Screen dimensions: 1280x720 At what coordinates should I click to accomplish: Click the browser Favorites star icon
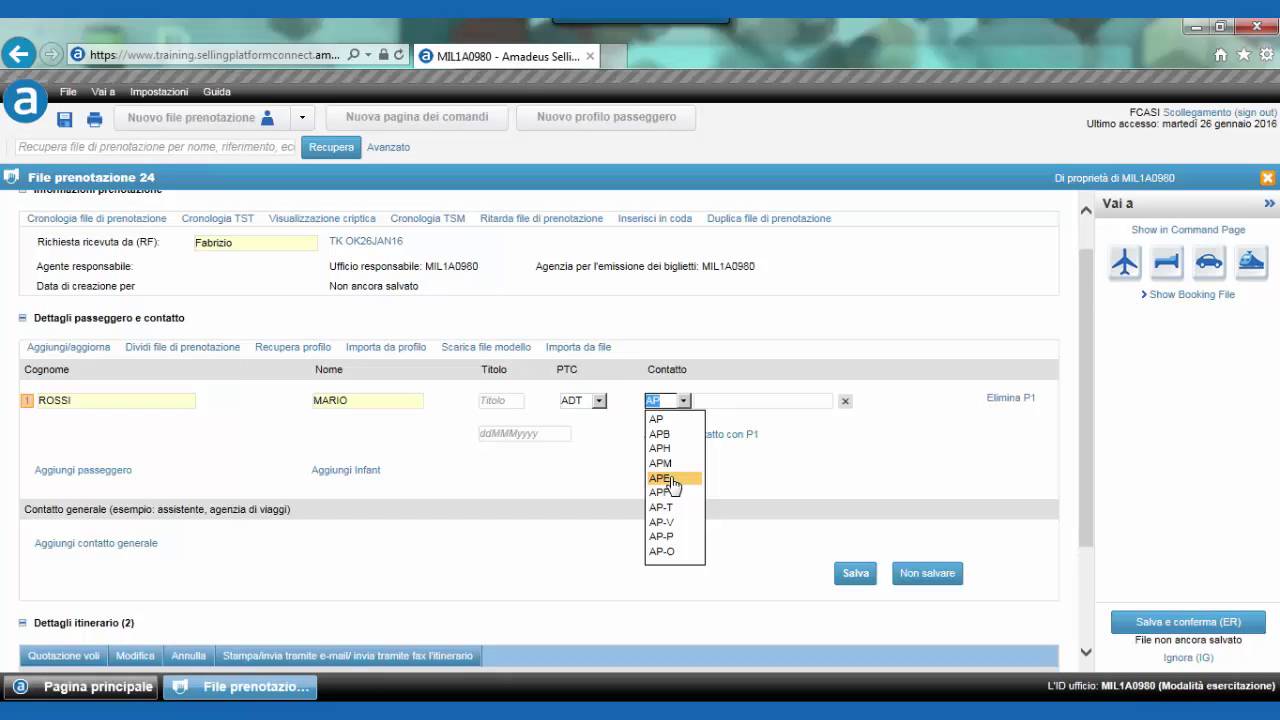tap(1244, 55)
